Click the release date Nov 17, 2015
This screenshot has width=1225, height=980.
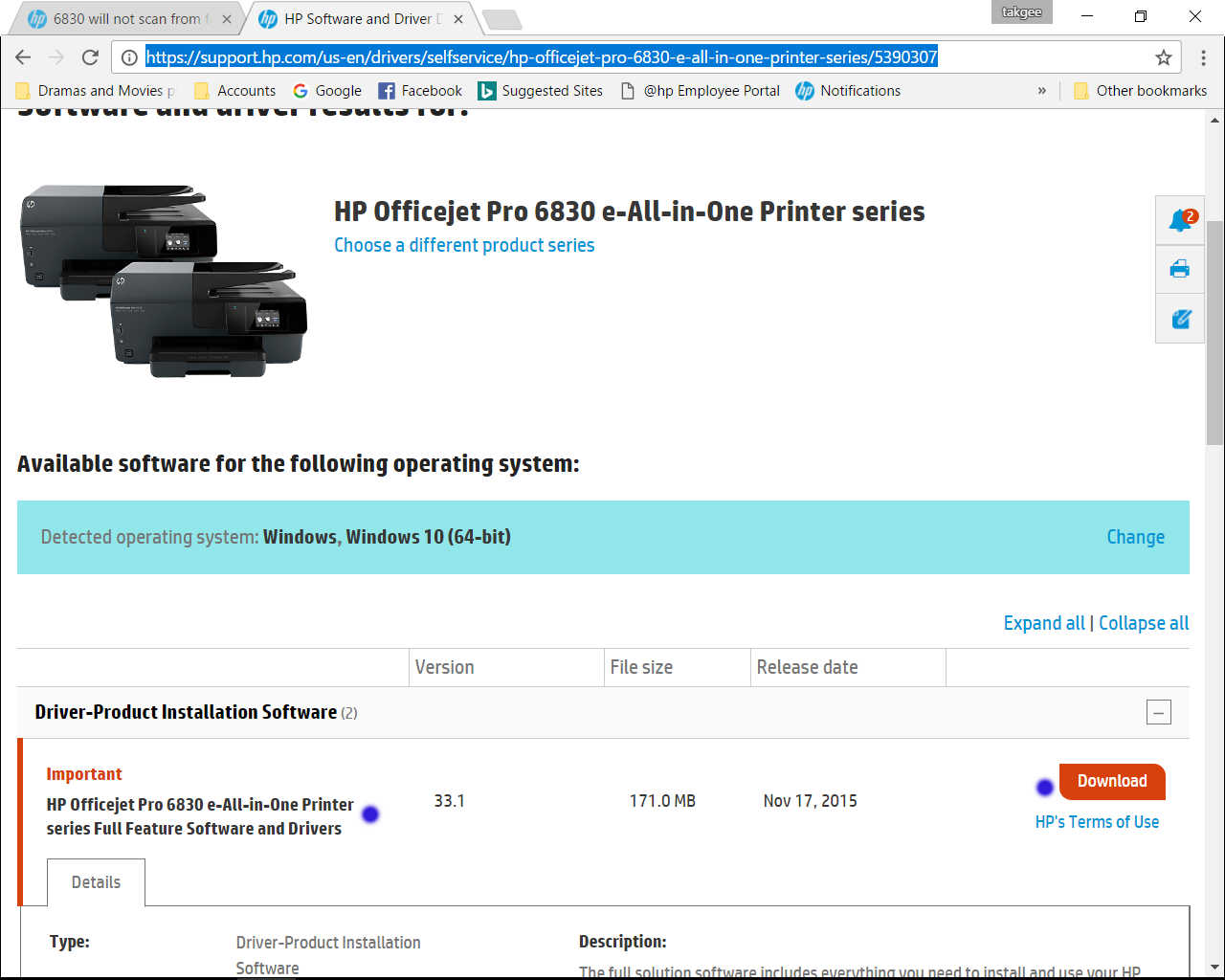(x=810, y=801)
